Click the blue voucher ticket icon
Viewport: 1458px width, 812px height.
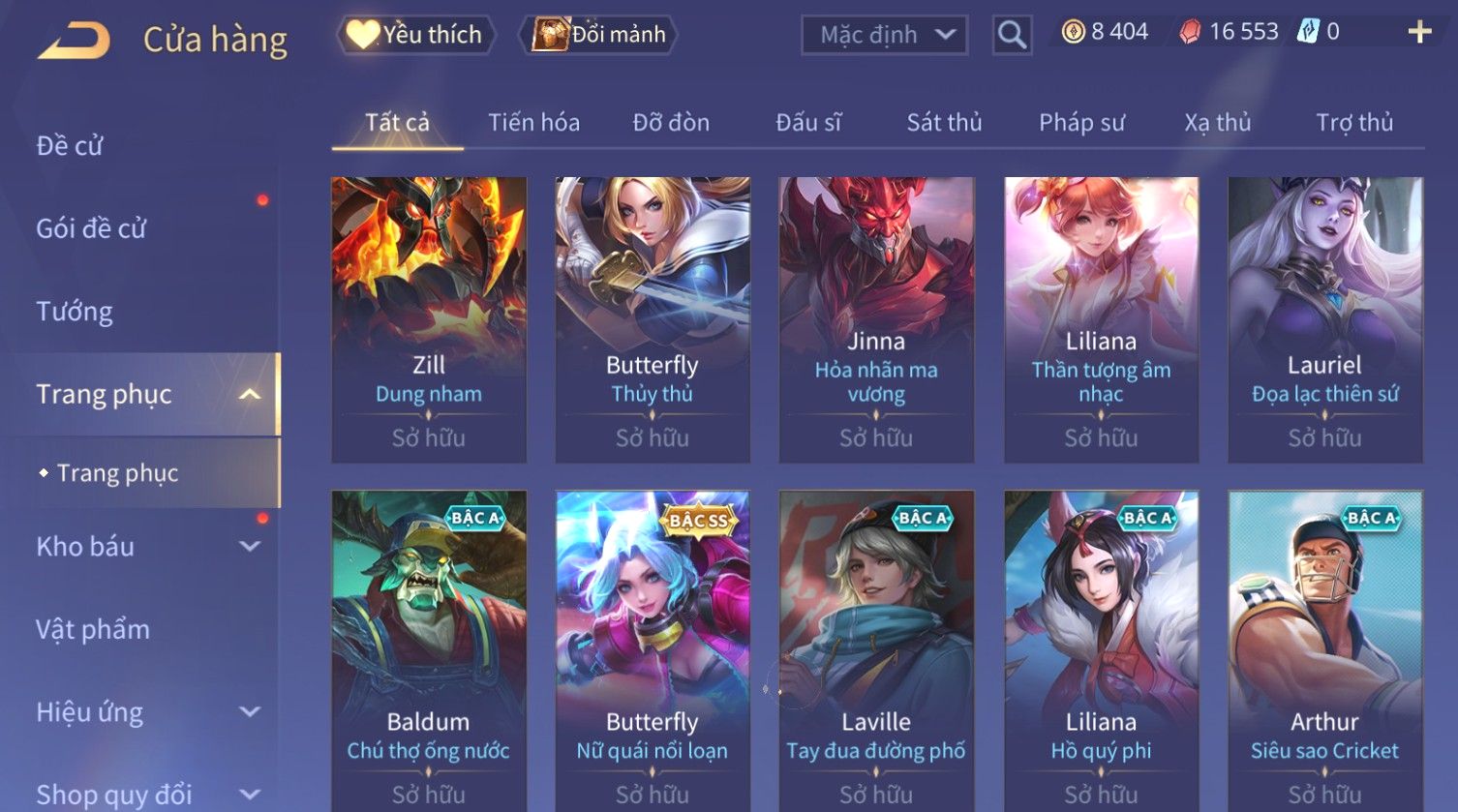click(1308, 32)
